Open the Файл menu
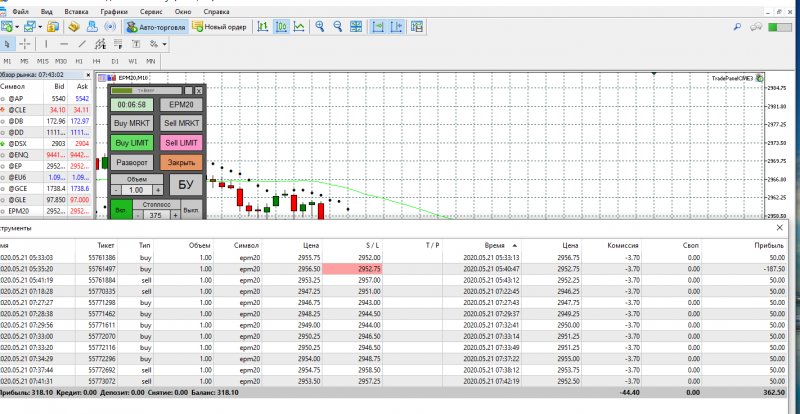 tap(20, 11)
